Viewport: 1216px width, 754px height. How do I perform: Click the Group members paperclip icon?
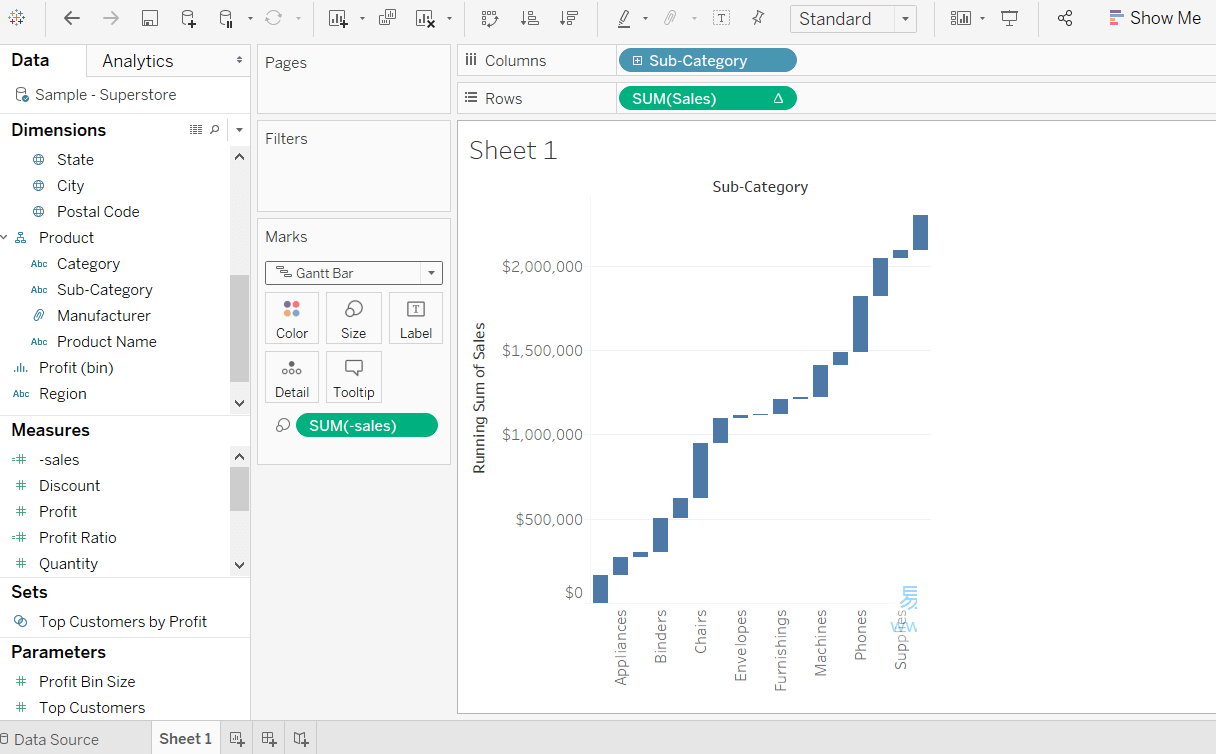coord(671,18)
